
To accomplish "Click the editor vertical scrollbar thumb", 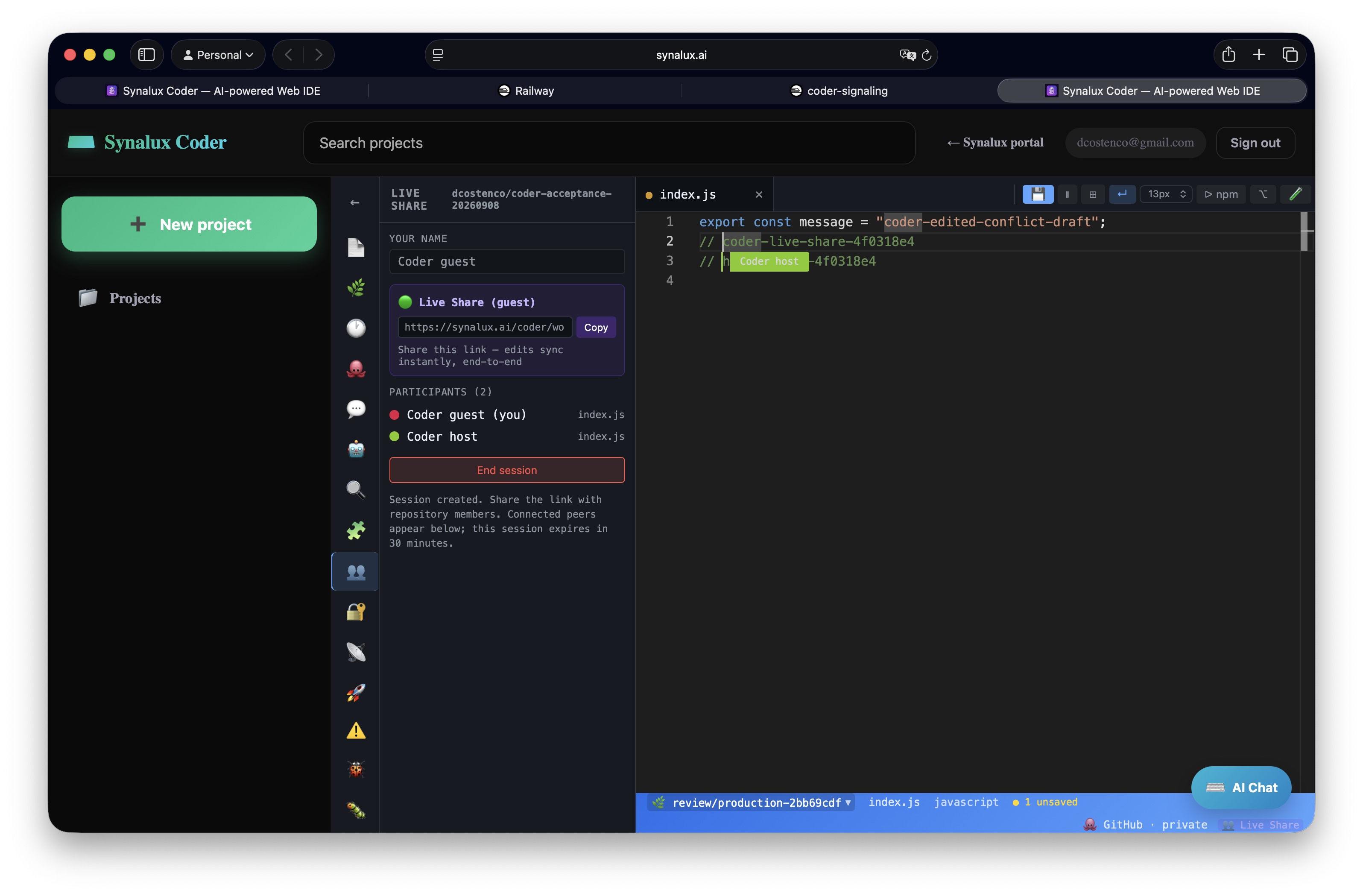I will pyautogui.click(x=1304, y=231).
